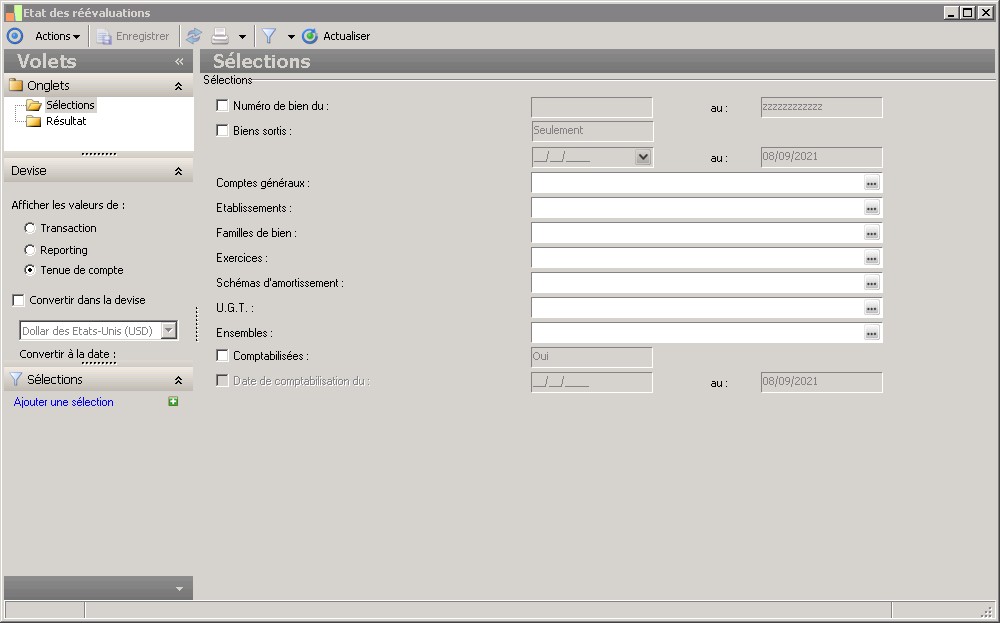Image resolution: width=1000 pixels, height=623 pixels.
Task: Open the U.G.T. browse ellipsis button
Action: [x=872, y=308]
